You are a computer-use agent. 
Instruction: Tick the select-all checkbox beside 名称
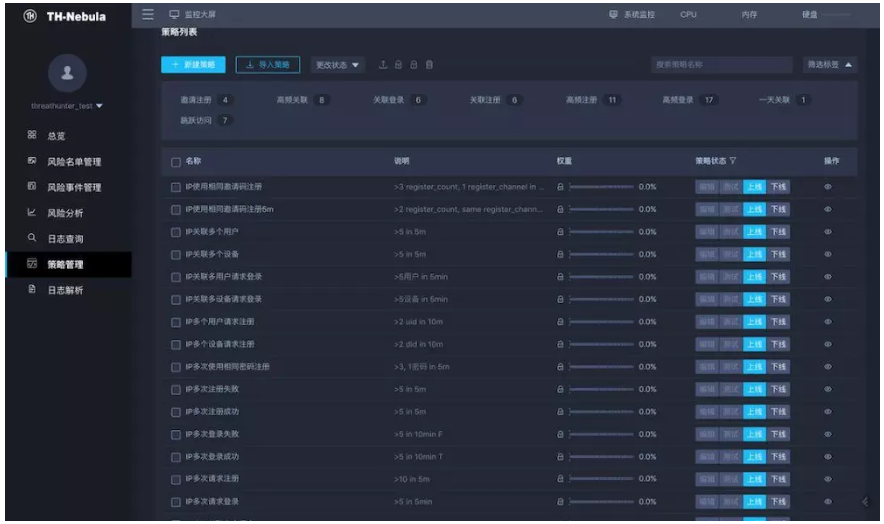[x=175, y=162]
